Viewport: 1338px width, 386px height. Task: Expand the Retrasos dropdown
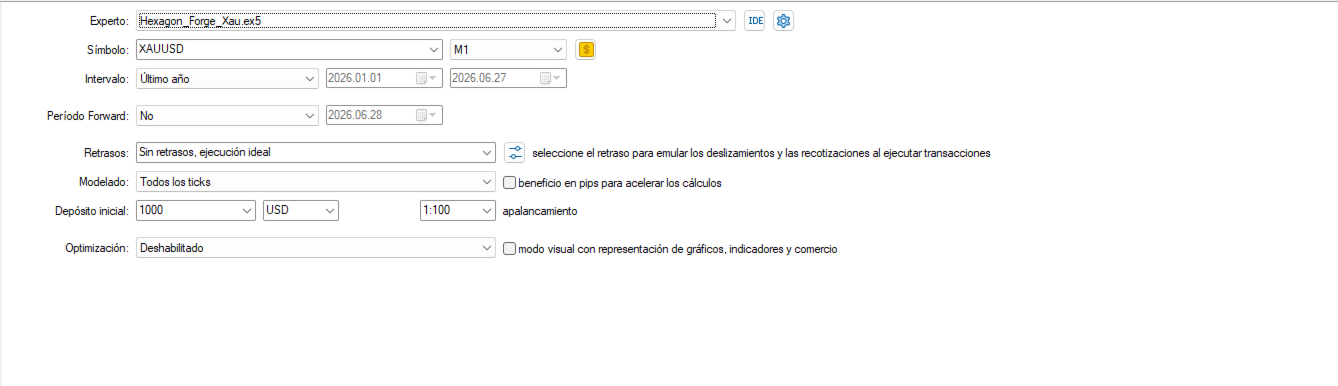[x=487, y=153]
